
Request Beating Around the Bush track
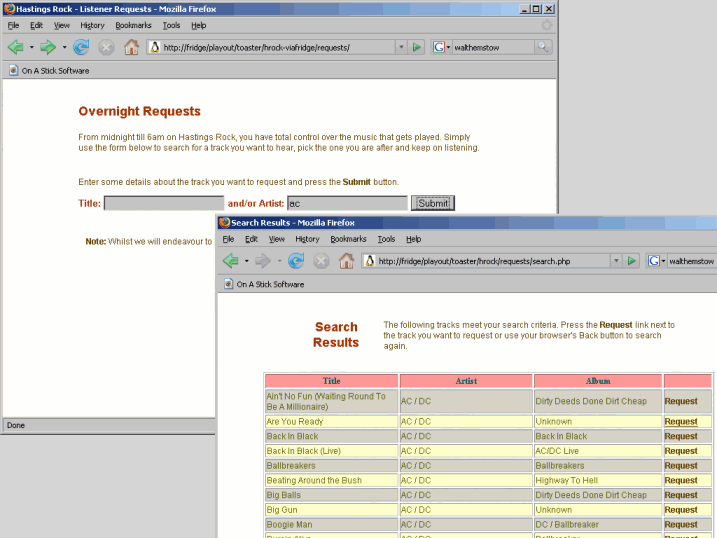681,480
